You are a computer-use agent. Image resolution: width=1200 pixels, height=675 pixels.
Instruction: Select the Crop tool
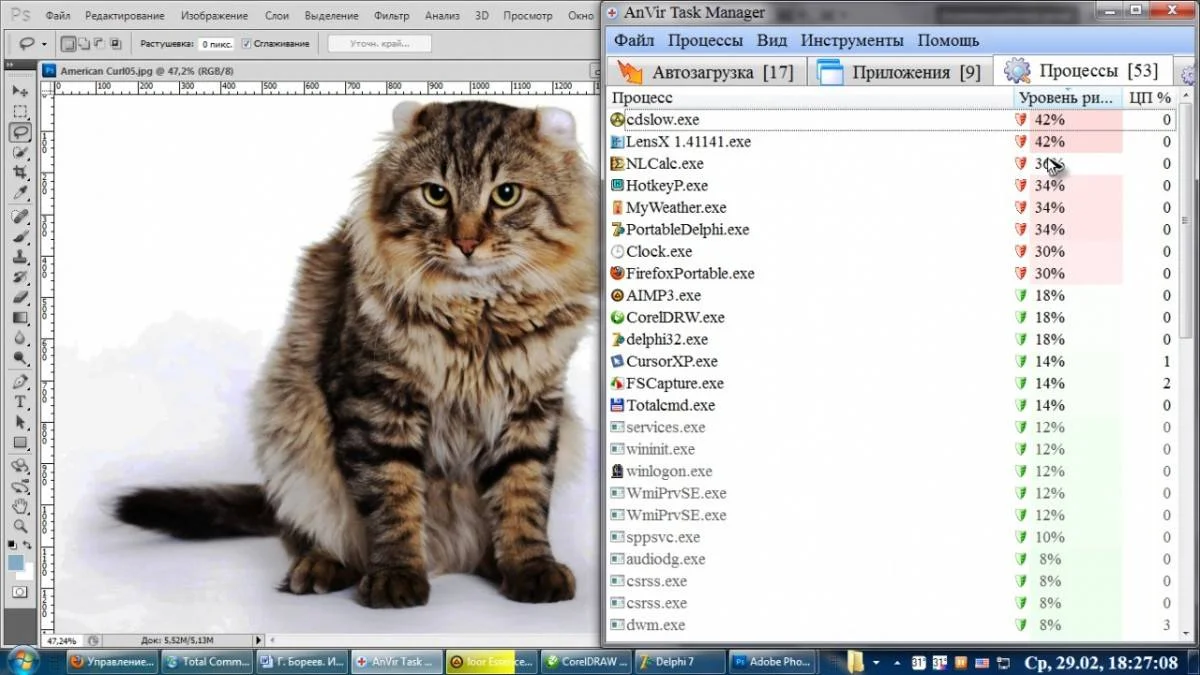click(x=20, y=172)
